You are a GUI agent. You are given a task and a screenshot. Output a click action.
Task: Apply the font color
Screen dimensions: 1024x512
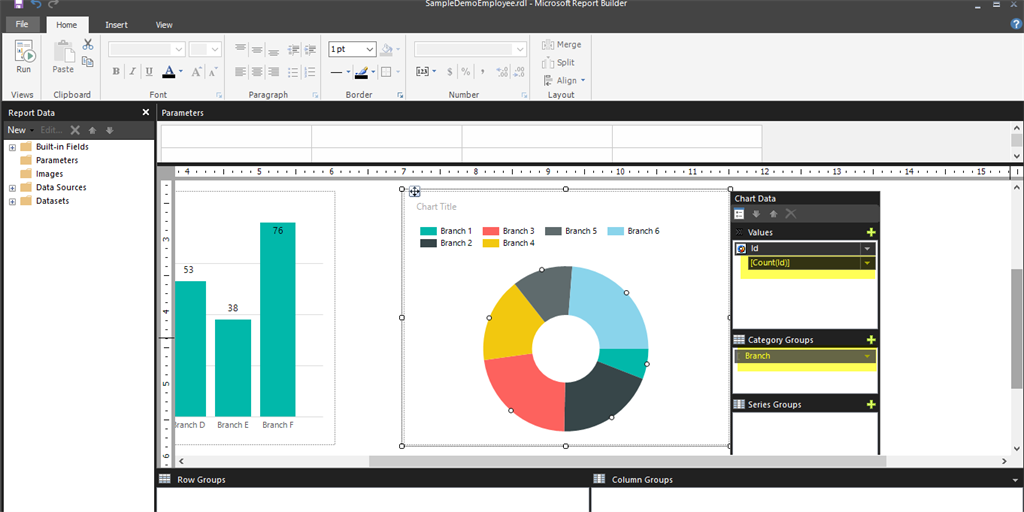click(x=168, y=72)
